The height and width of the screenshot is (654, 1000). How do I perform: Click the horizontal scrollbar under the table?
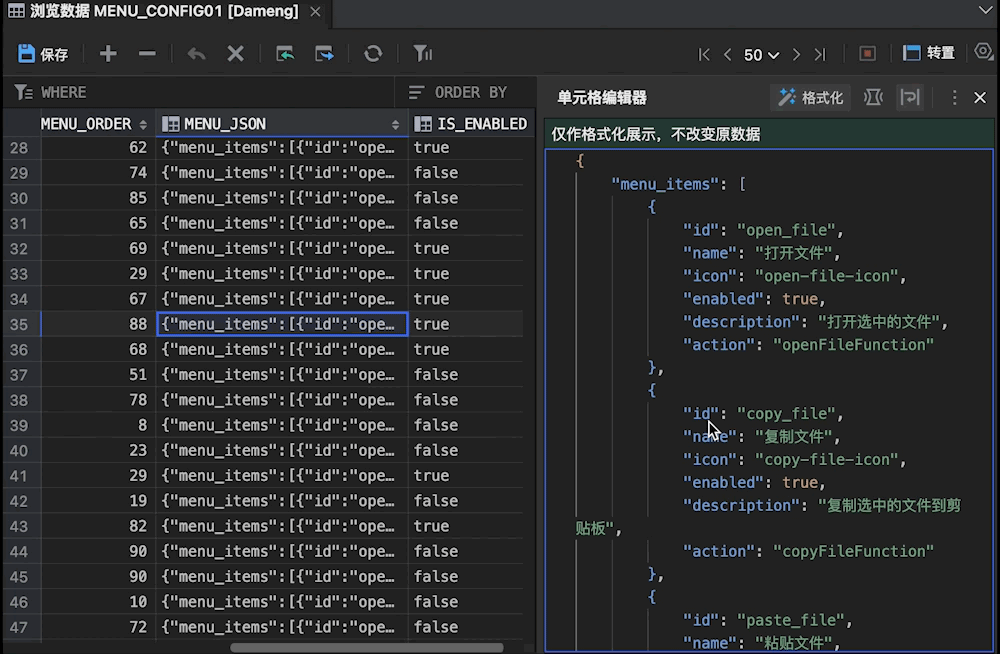(x=367, y=648)
